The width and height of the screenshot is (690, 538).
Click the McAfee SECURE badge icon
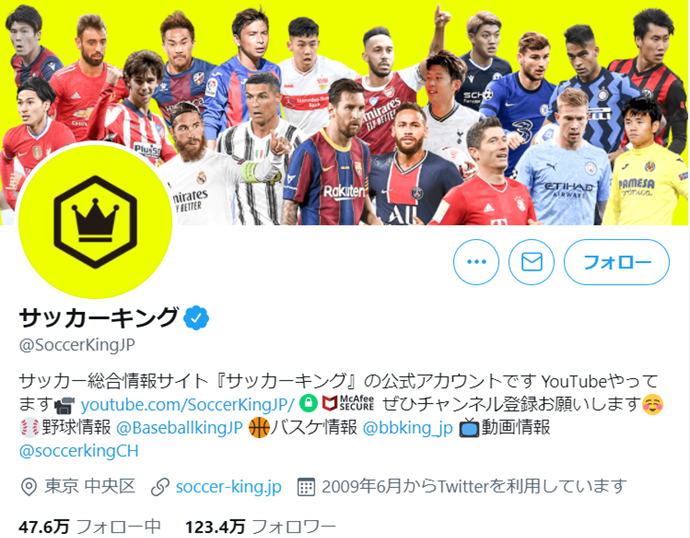click(x=348, y=403)
